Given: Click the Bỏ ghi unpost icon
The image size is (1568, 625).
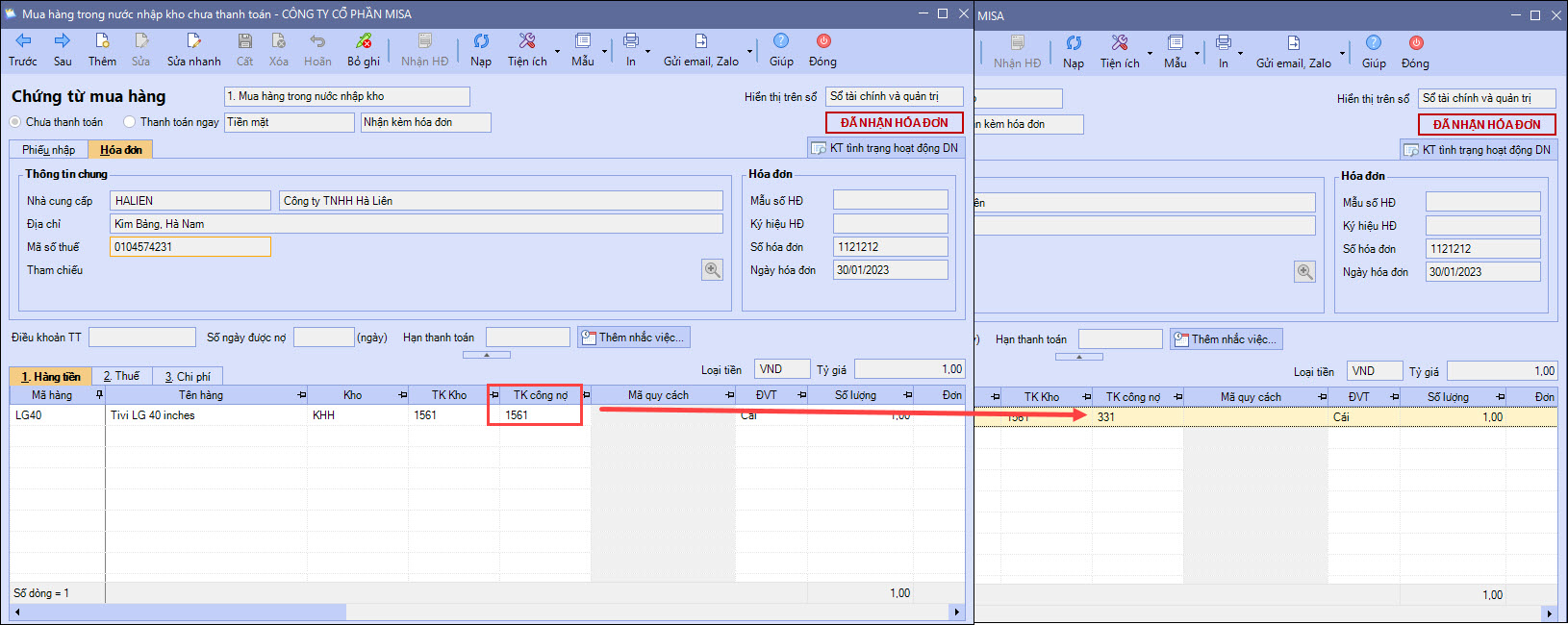Looking at the screenshot, I should click(364, 41).
